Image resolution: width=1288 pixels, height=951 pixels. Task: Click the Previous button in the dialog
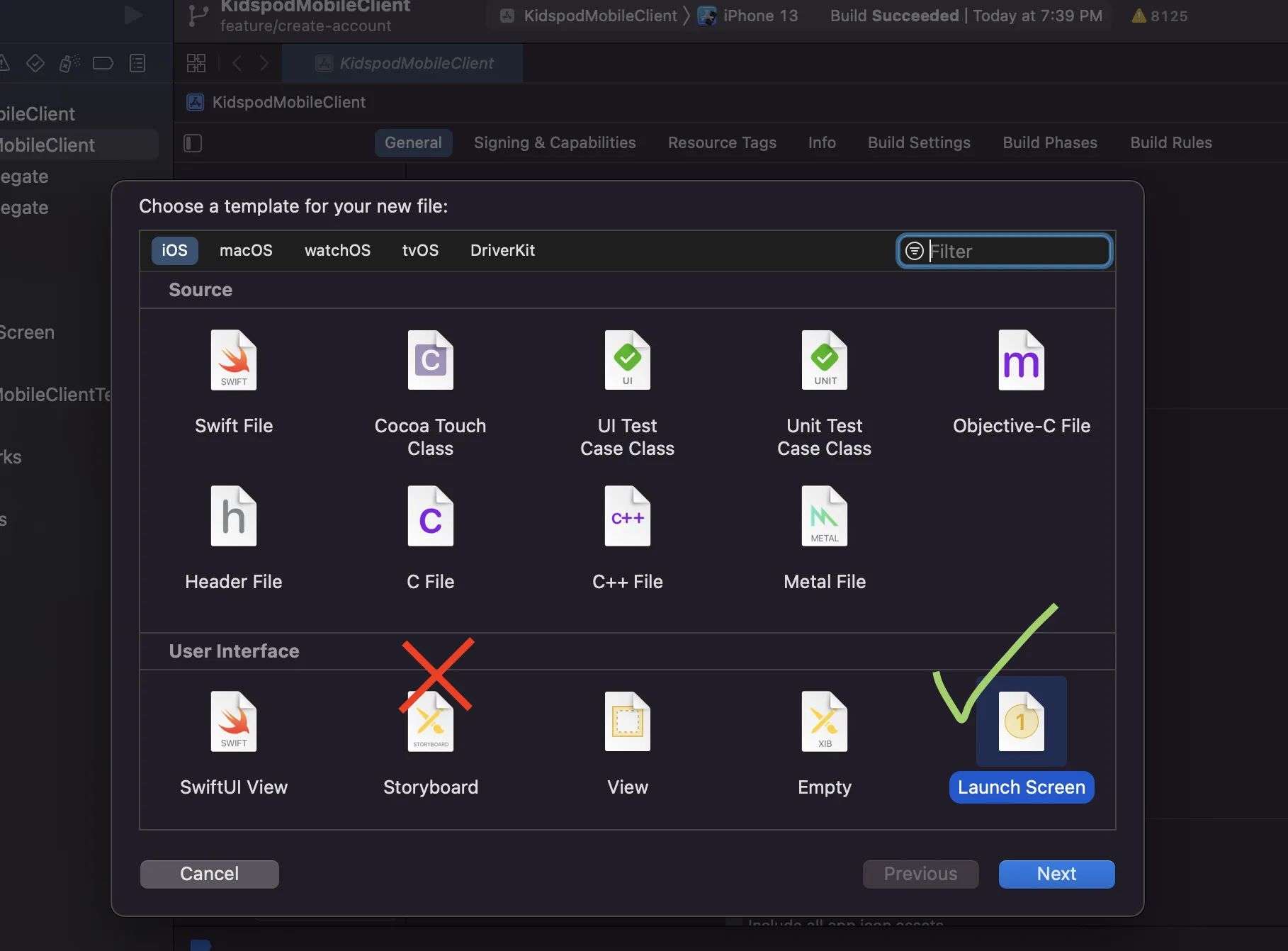point(920,874)
